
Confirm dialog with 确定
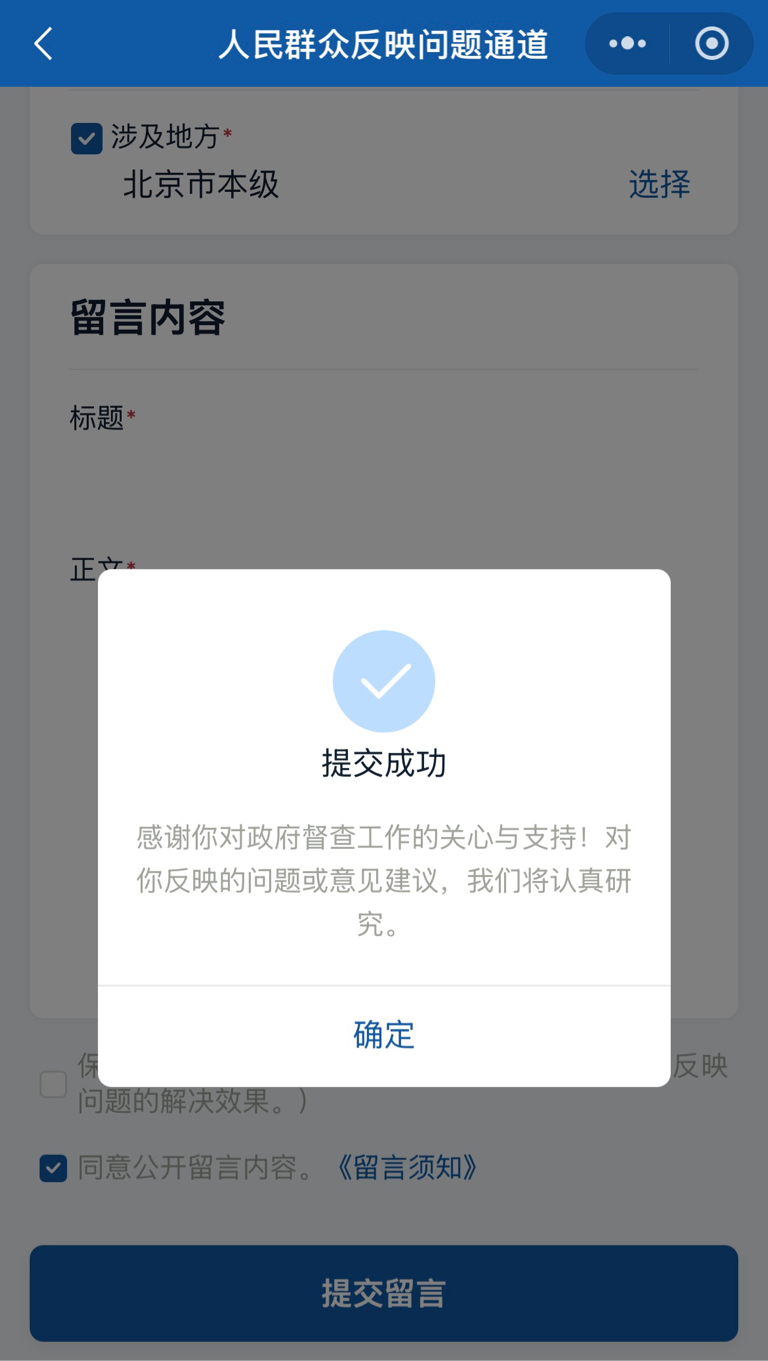[384, 1035]
